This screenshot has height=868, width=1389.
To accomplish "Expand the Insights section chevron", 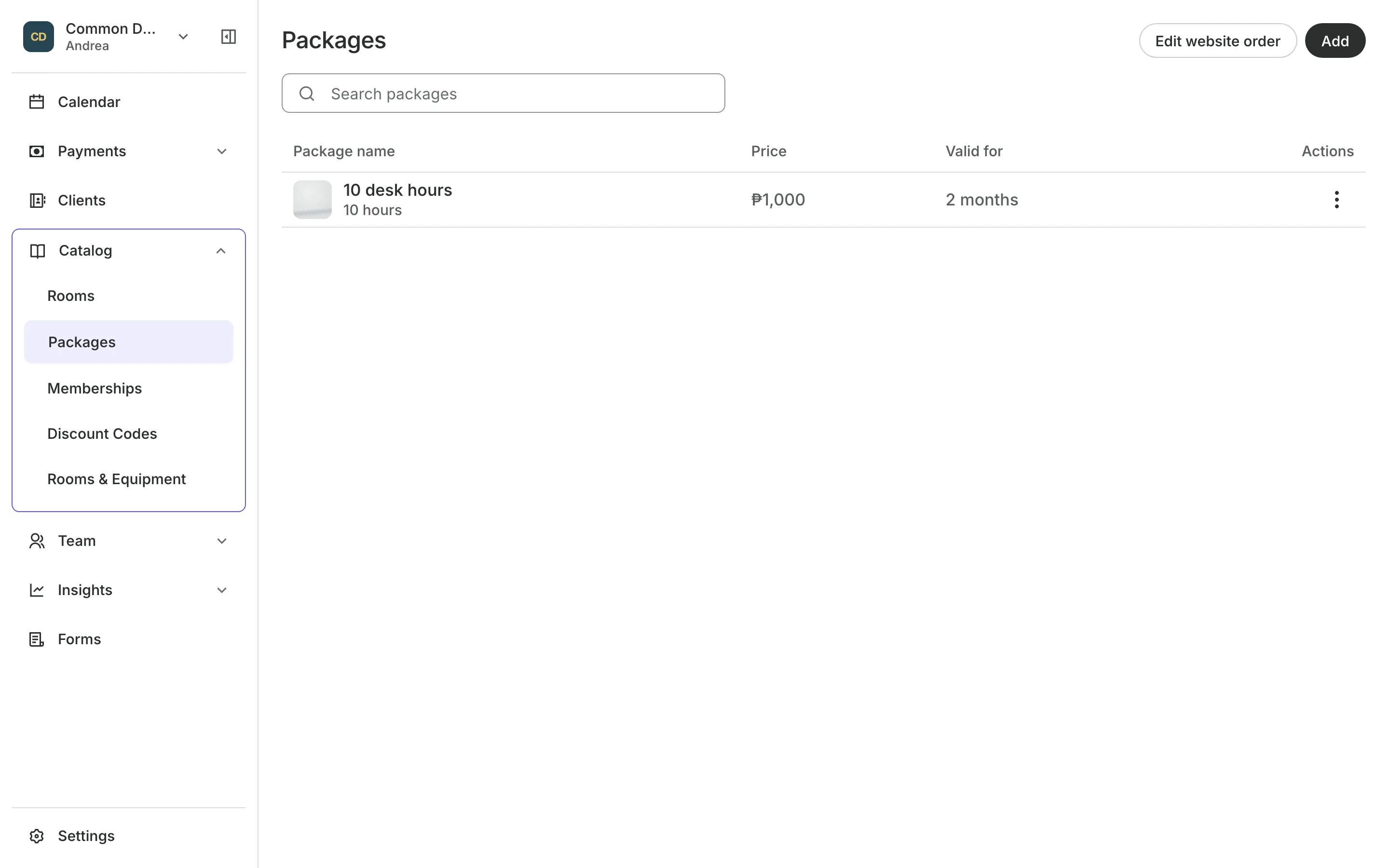I will [x=221, y=590].
